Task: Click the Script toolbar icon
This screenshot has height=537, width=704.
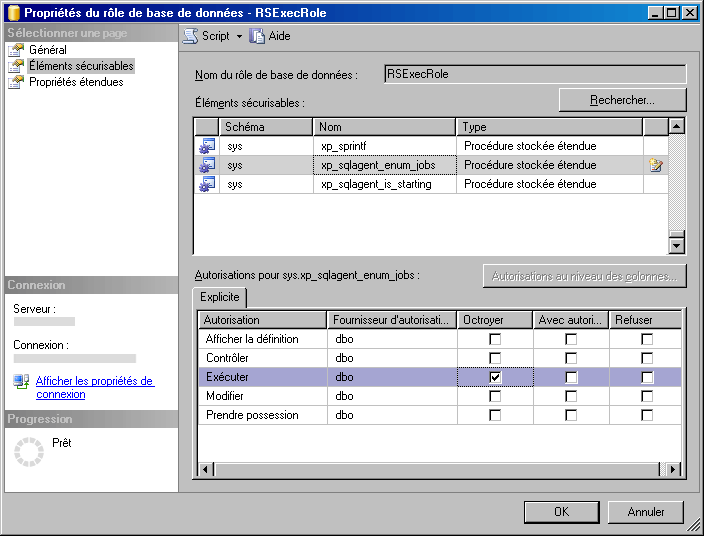Action: coord(190,36)
